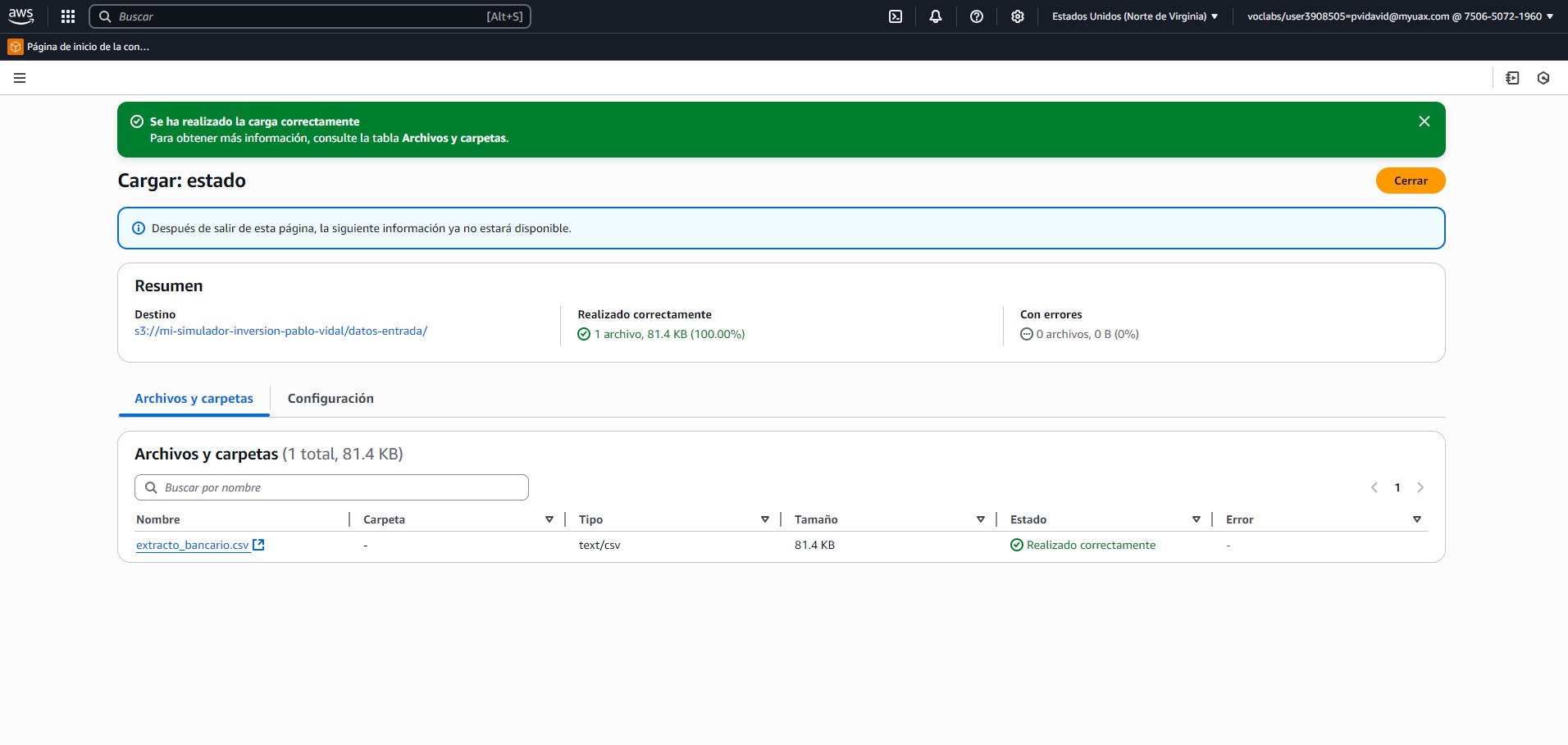This screenshot has width=1568, height=745.
Task: Go to next page of files
Action: 1420,487
